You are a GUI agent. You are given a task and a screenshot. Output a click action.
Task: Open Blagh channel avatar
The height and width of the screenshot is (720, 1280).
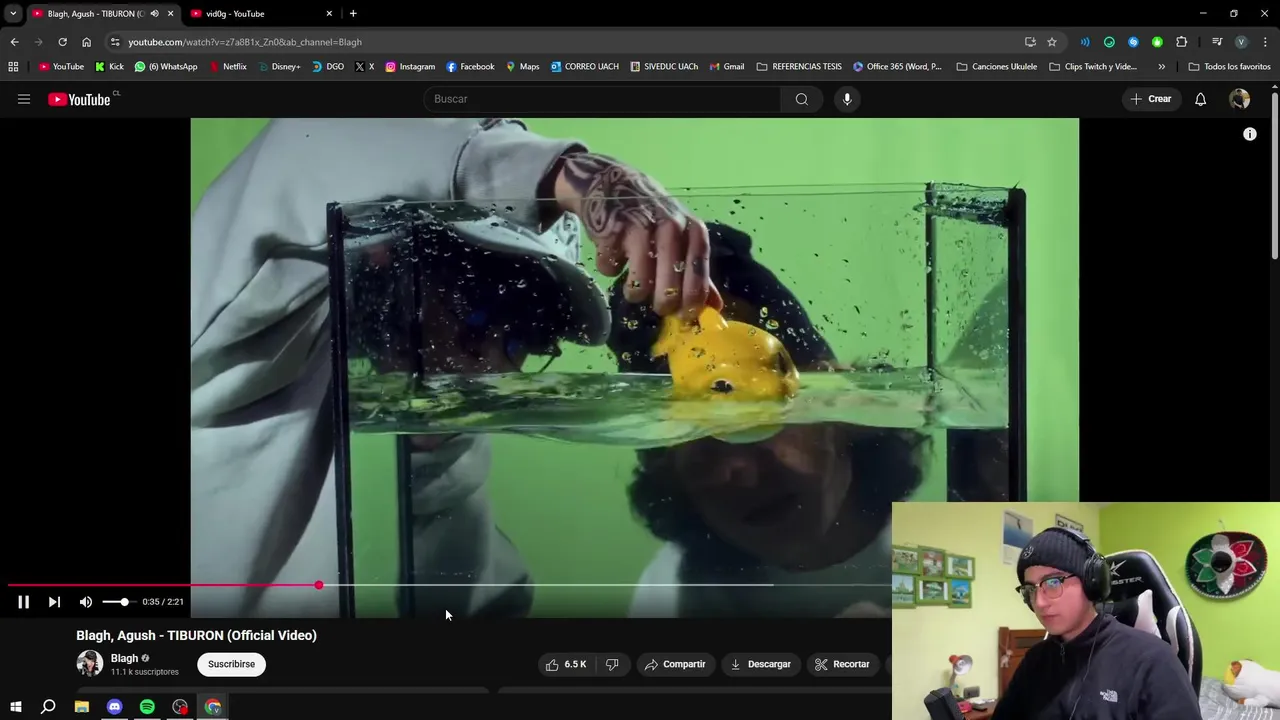point(90,664)
